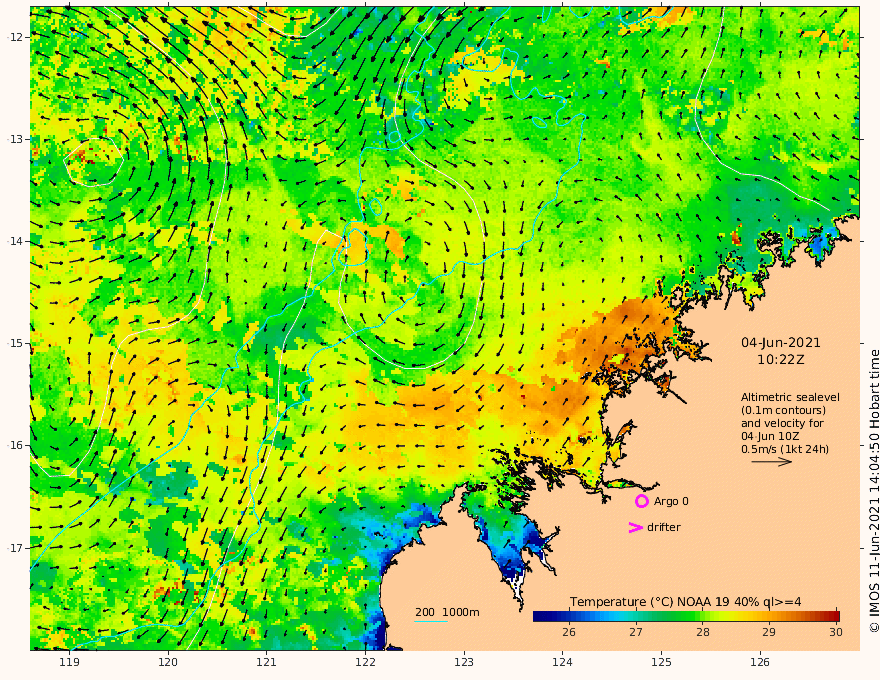Click the cyan bathymetry legend line
The height and width of the screenshot is (680, 880).
430,621
